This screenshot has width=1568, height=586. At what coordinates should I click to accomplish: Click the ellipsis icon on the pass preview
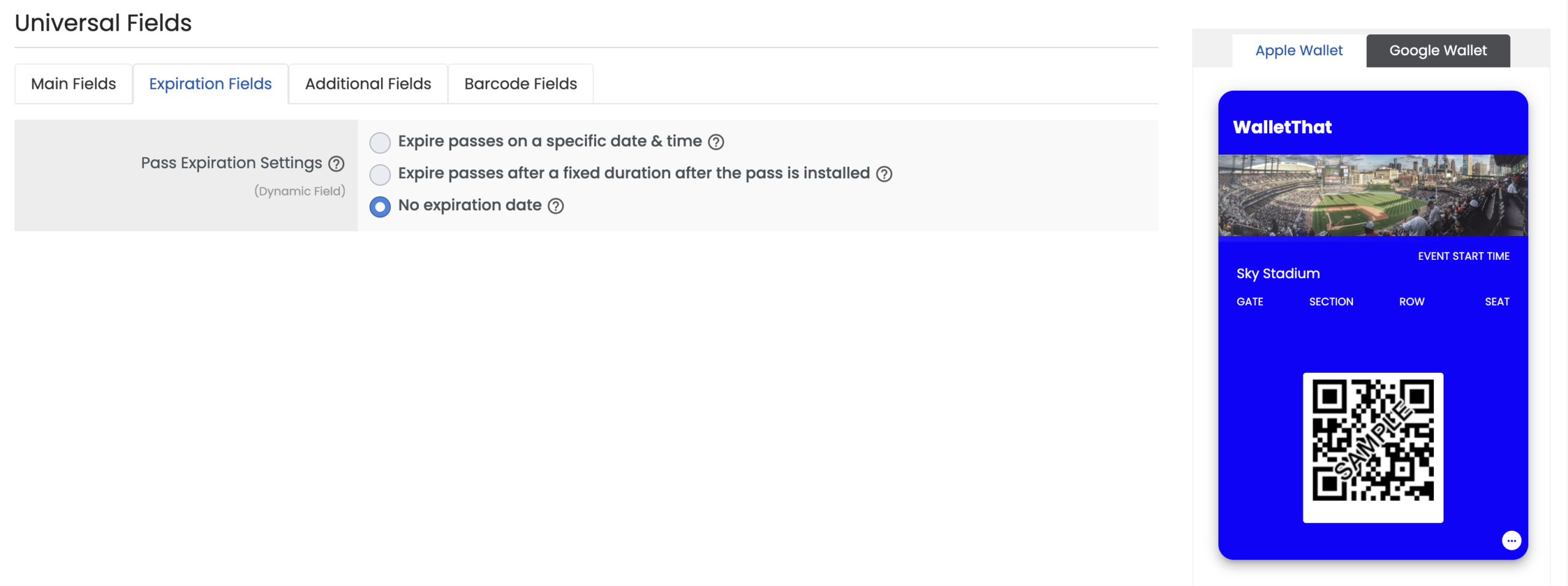pyautogui.click(x=1512, y=540)
